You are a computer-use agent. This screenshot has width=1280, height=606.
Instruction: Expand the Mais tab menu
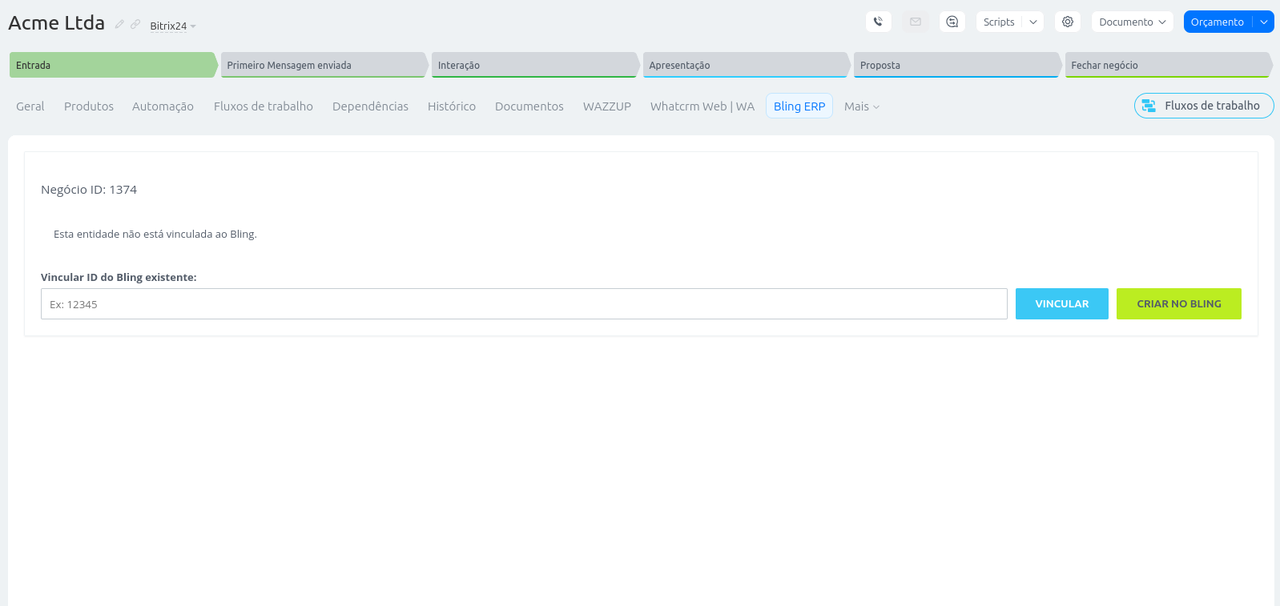pyautogui.click(x=861, y=106)
